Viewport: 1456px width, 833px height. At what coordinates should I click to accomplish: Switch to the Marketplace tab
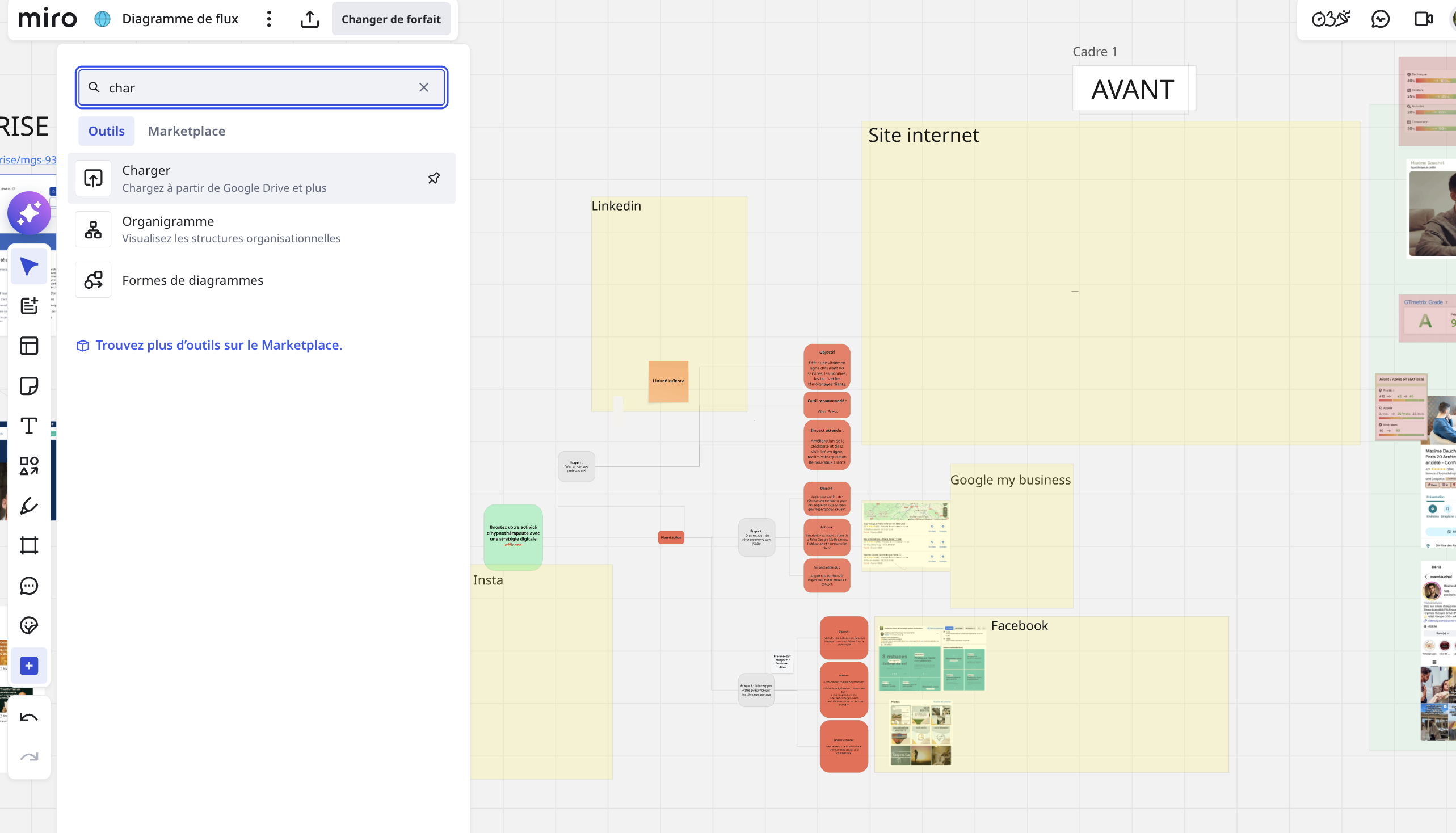tap(187, 131)
